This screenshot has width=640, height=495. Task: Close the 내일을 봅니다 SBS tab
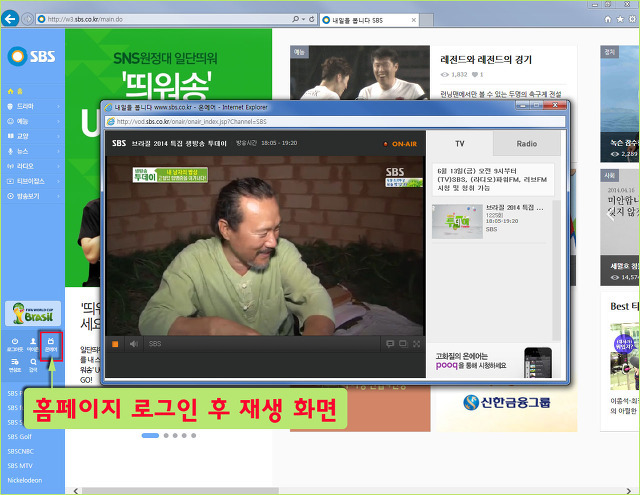click(413, 20)
